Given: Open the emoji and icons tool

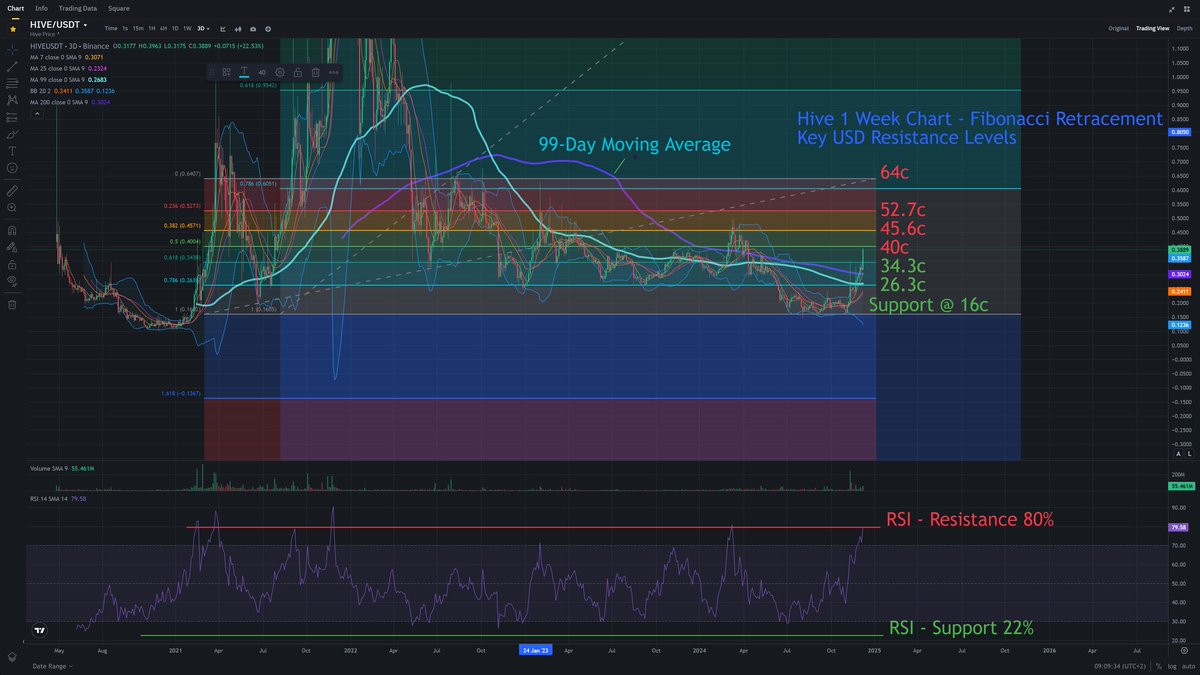Looking at the screenshot, I should pos(13,168).
